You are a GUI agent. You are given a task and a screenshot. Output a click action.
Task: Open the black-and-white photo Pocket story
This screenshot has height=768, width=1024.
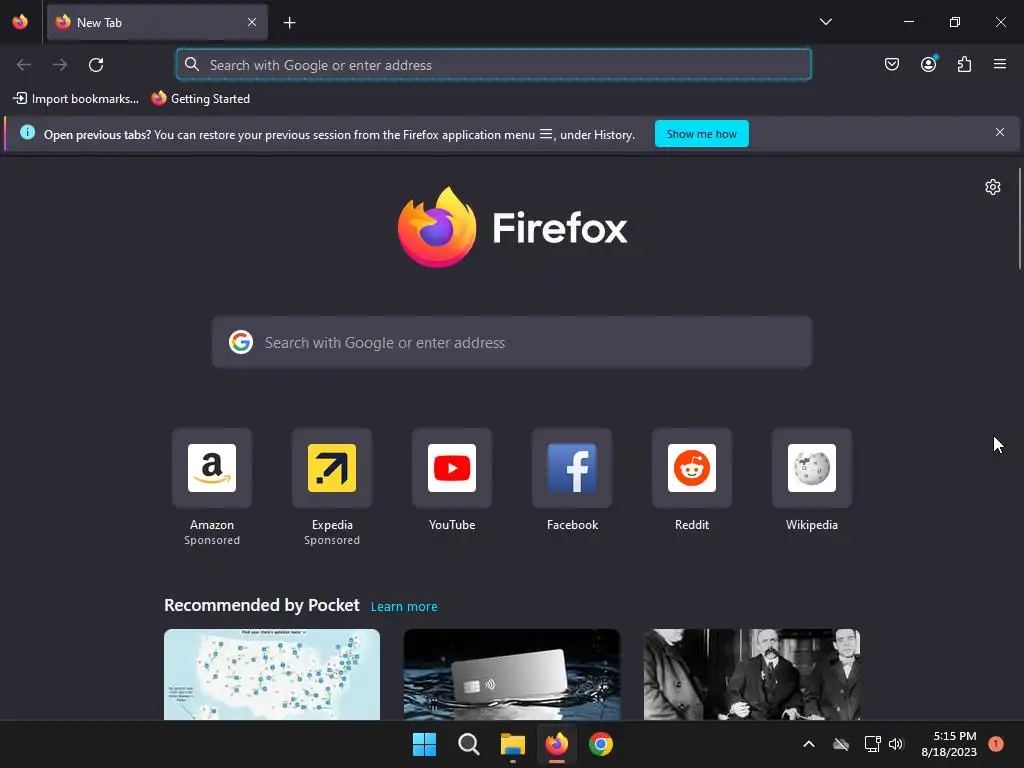pos(752,675)
